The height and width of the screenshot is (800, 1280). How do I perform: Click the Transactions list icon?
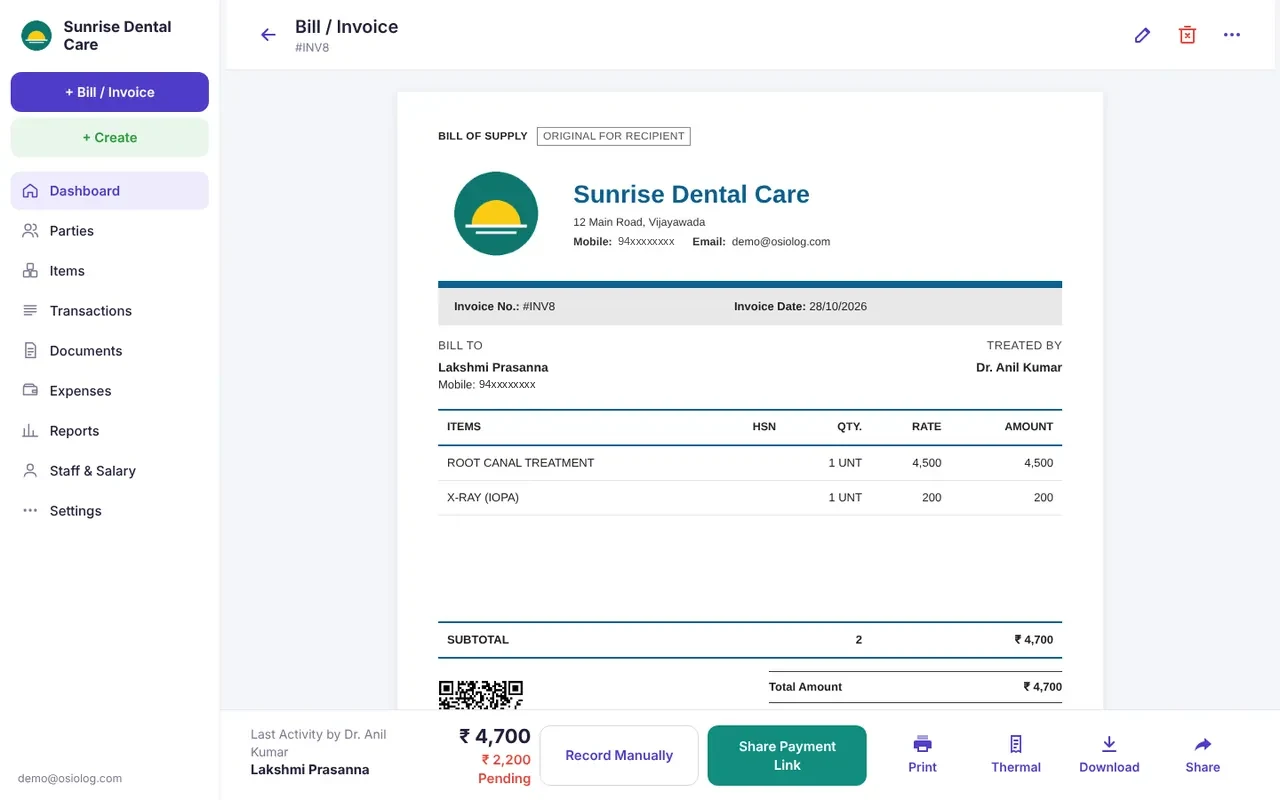[x=30, y=311]
